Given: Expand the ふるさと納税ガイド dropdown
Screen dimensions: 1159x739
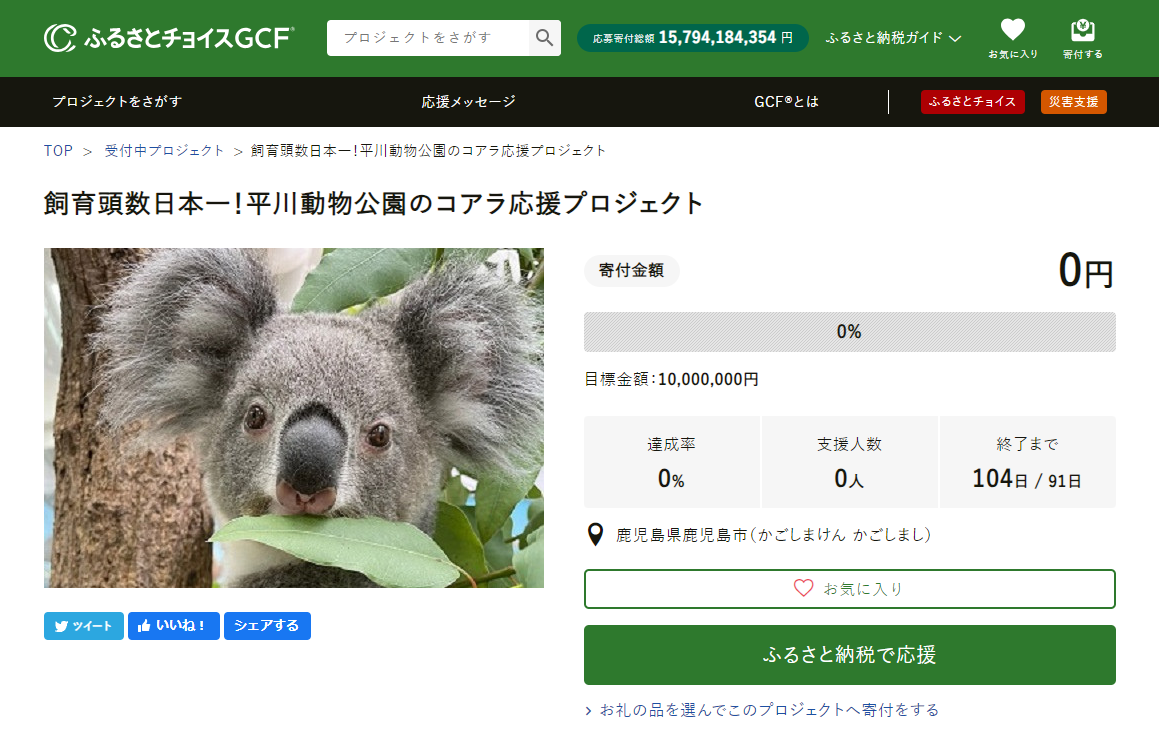Looking at the screenshot, I should [x=893, y=38].
